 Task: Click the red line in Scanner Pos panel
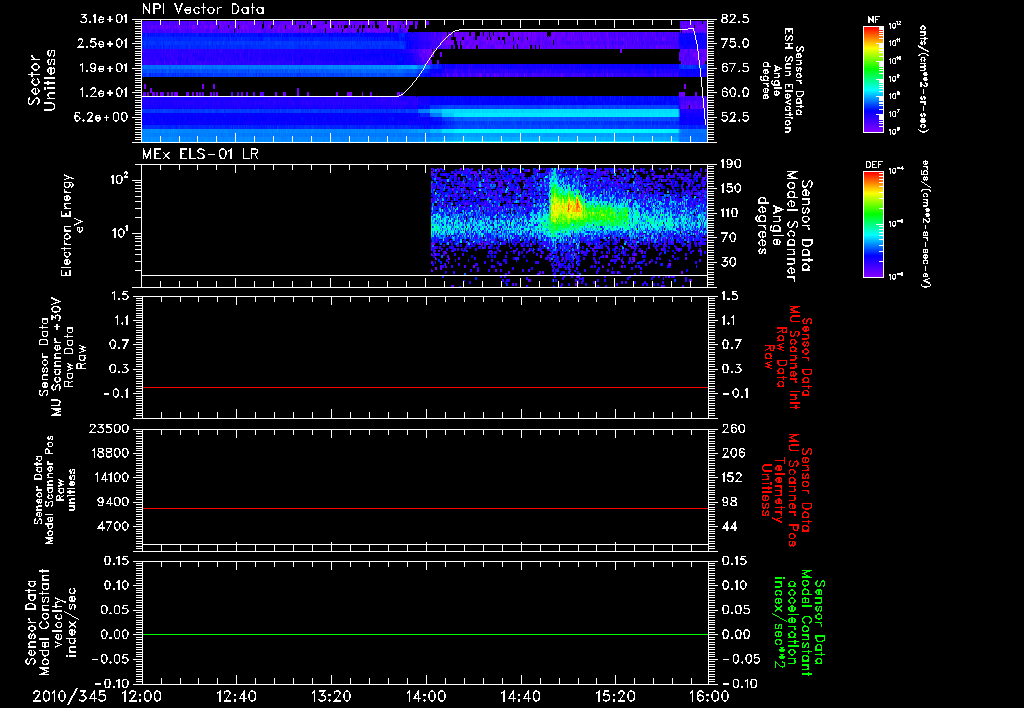click(424, 508)
